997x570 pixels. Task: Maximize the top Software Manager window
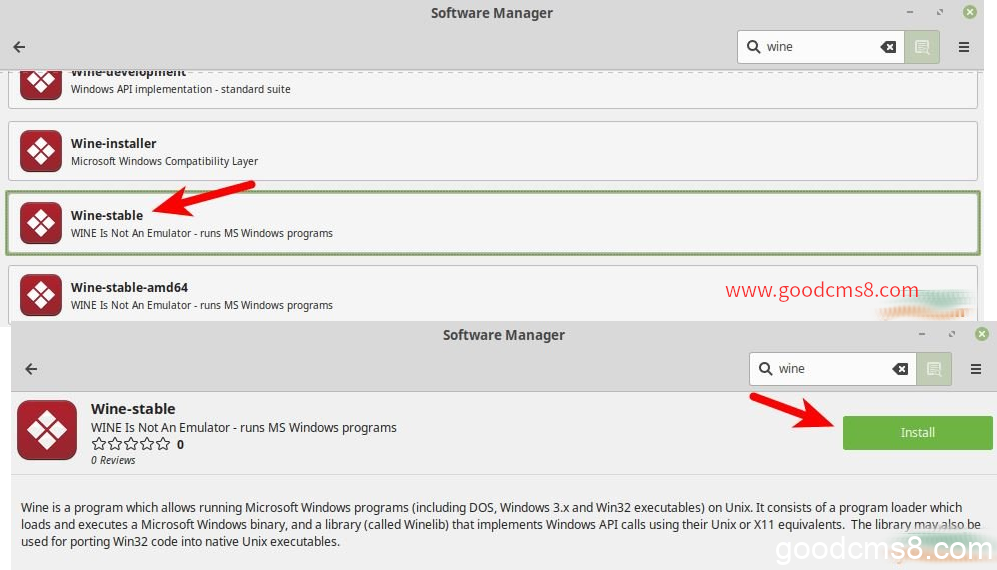pos(940,12)
